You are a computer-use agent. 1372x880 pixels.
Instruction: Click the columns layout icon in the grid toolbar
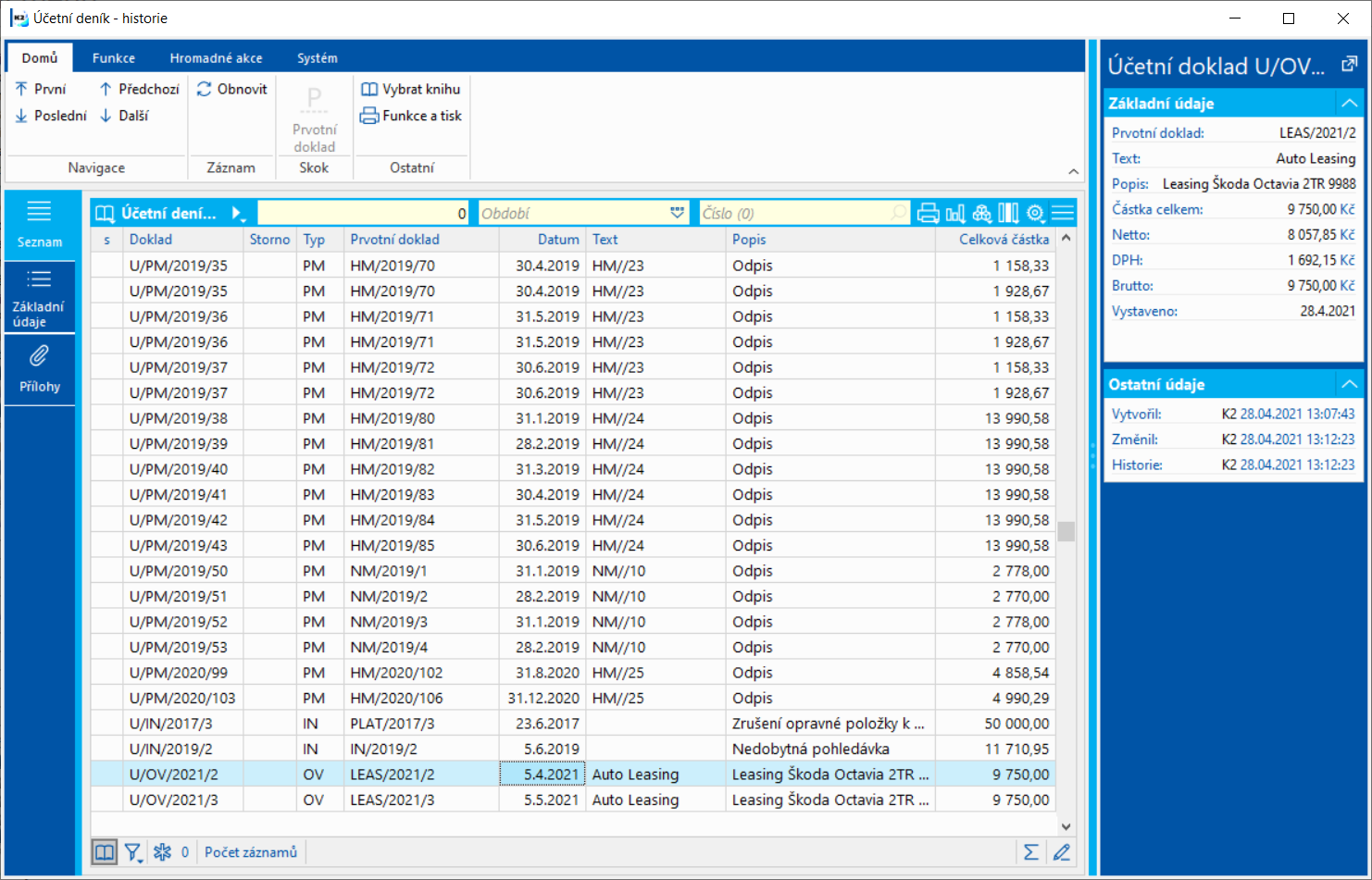1008,214
